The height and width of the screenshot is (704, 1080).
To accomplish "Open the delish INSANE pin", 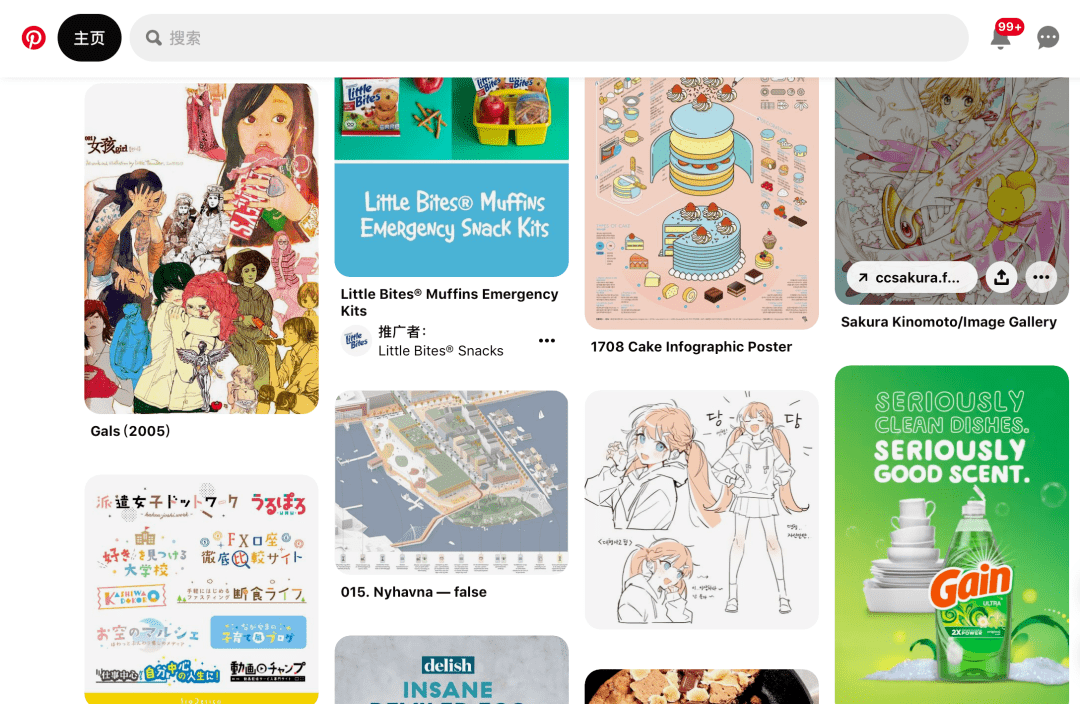I will (451, 670).
